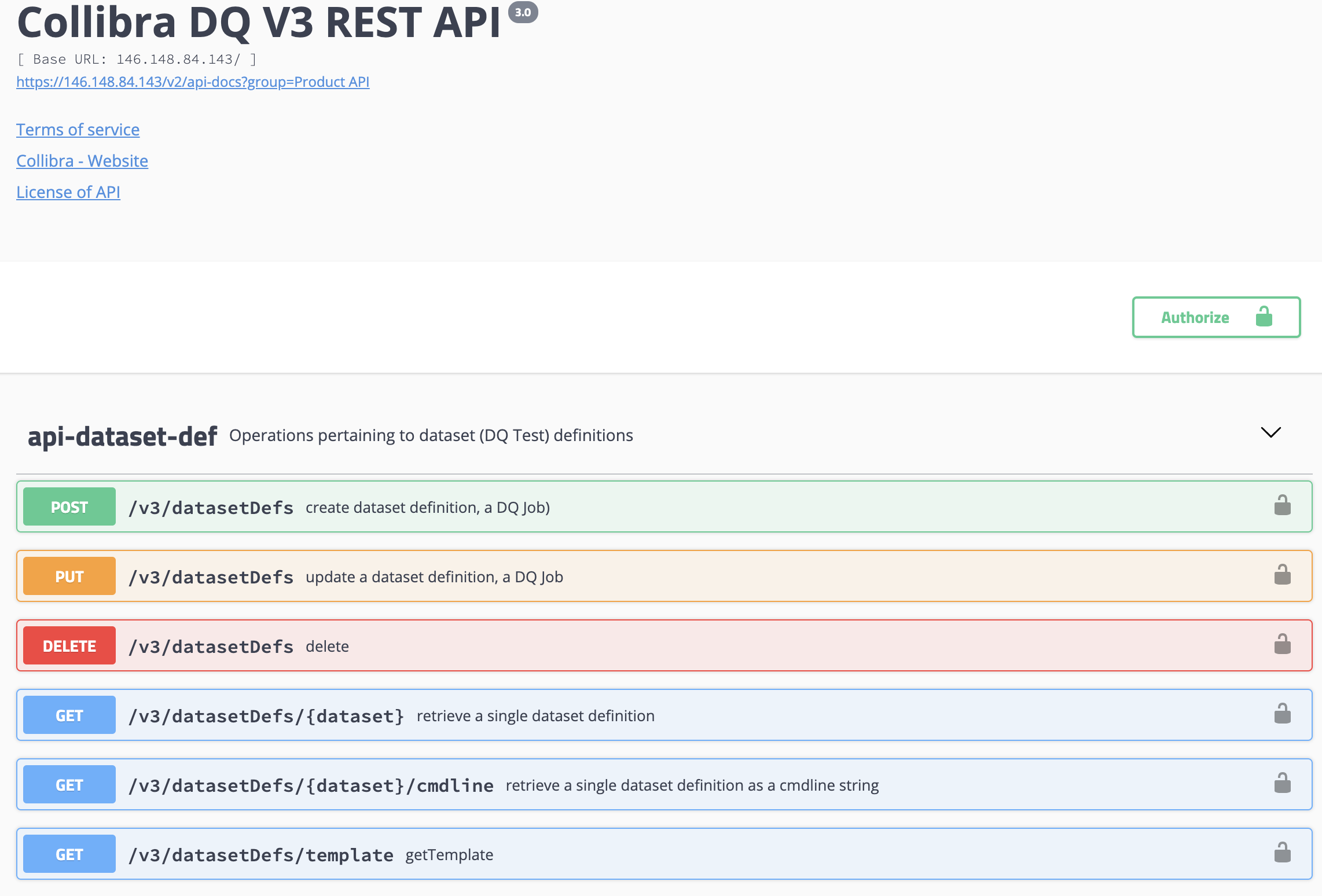Screen dimensions: 1322x896
Task: Open the Terms of service link
Action: [x=78, y=130]
